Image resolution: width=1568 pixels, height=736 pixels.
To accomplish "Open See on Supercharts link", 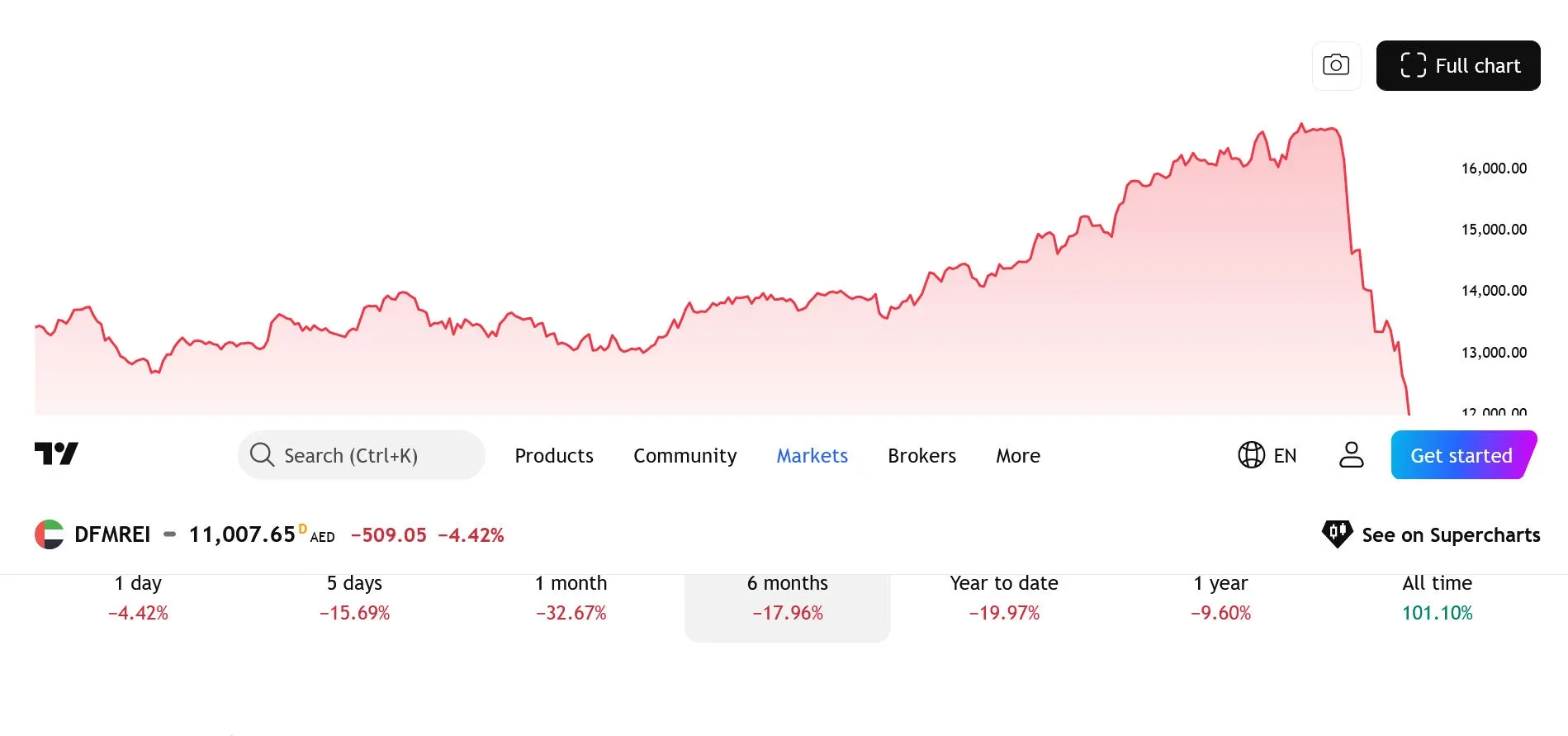I will coord(1431,534).
